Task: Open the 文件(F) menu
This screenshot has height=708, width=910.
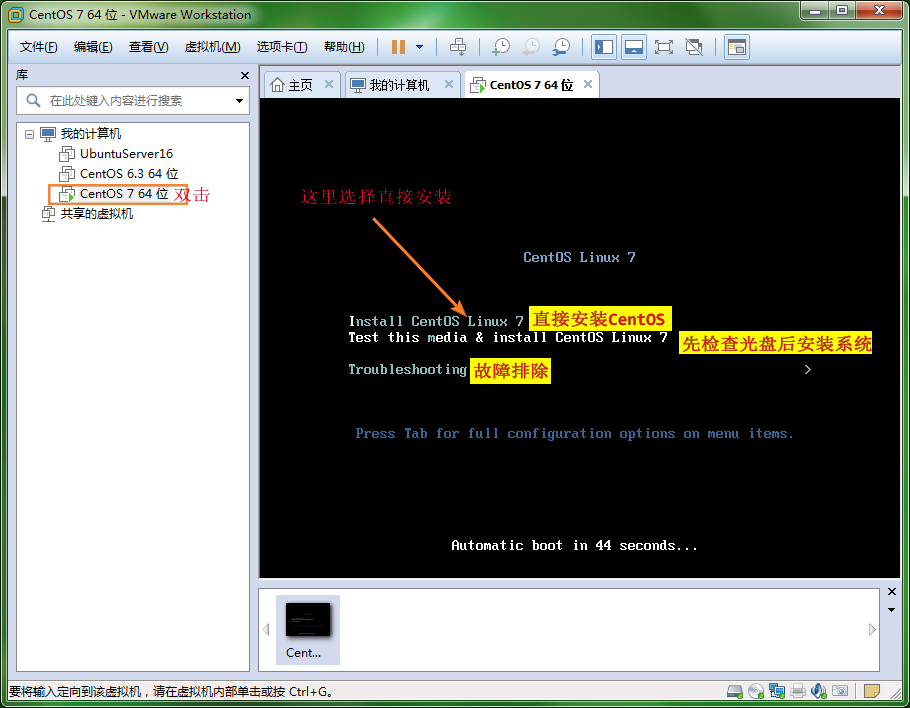Action: click(x=38, y=47)
